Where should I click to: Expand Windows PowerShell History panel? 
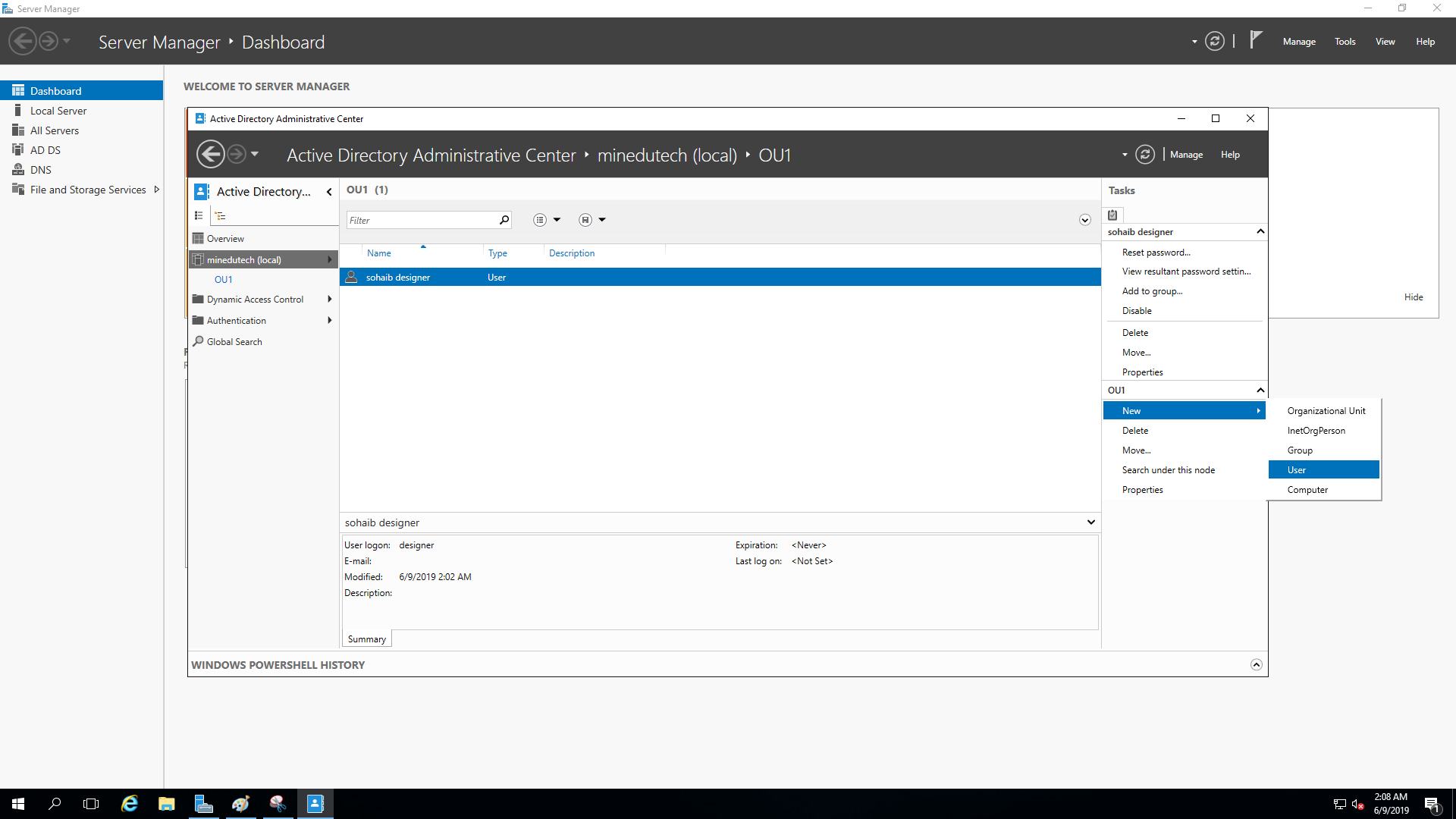point(1256,664)
